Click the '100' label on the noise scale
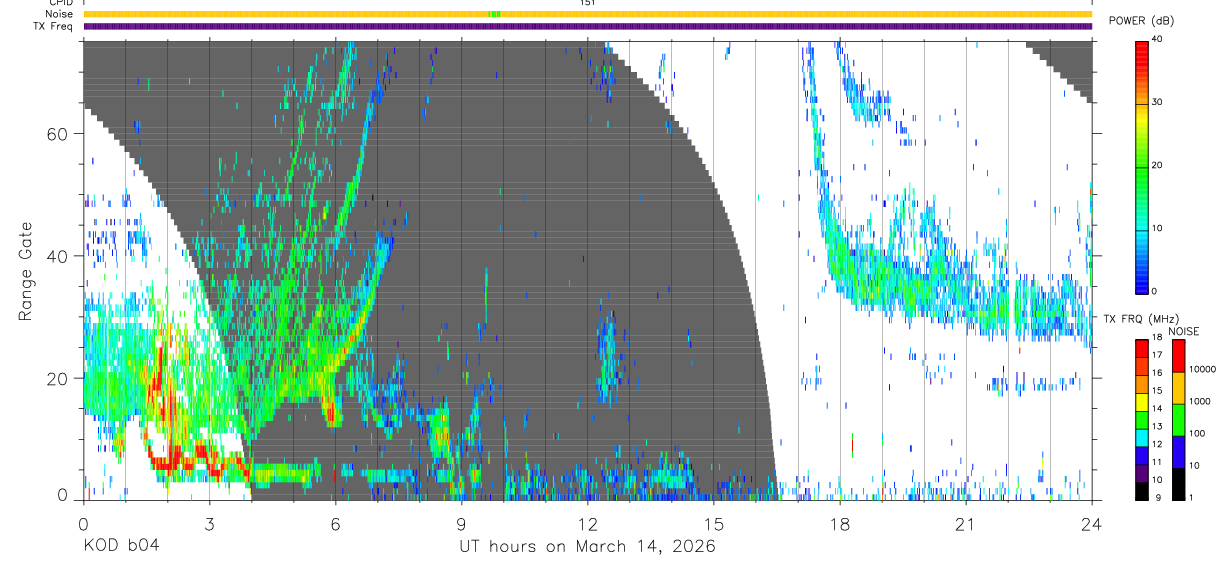The width and height of the screenshot is (1228, 567). tap(1196, 433)
